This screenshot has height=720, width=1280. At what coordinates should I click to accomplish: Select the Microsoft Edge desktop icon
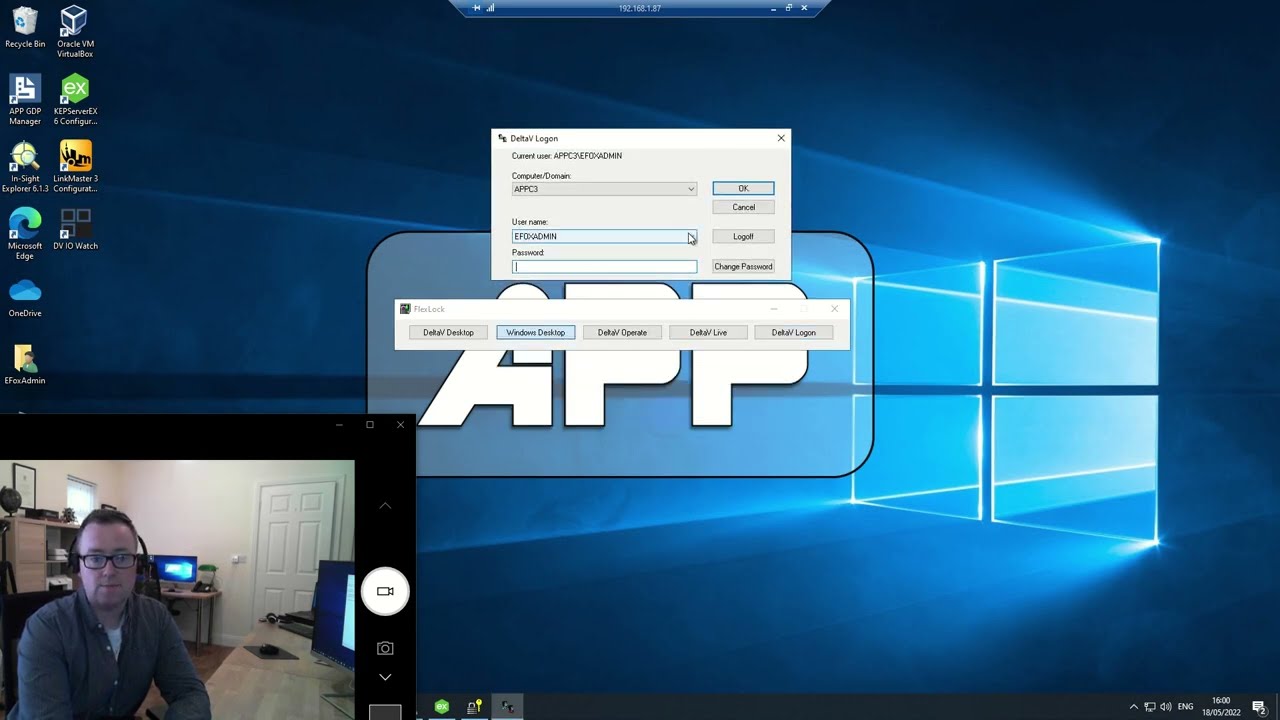25,234
